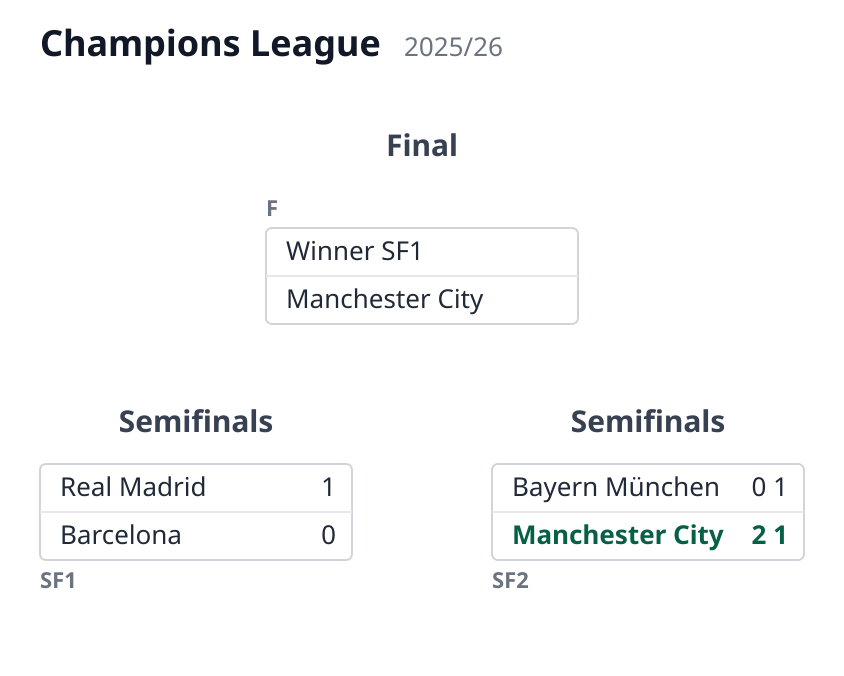Open the Winner SF1 final slot
The image size is (844, 676).
[422, 252]
